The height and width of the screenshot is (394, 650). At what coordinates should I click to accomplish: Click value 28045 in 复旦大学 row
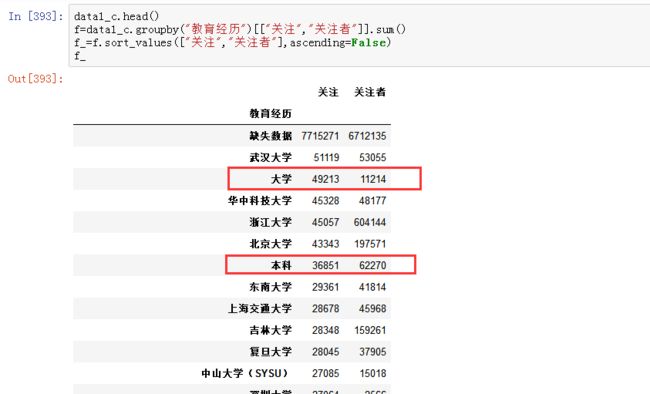tap(325, 352)
